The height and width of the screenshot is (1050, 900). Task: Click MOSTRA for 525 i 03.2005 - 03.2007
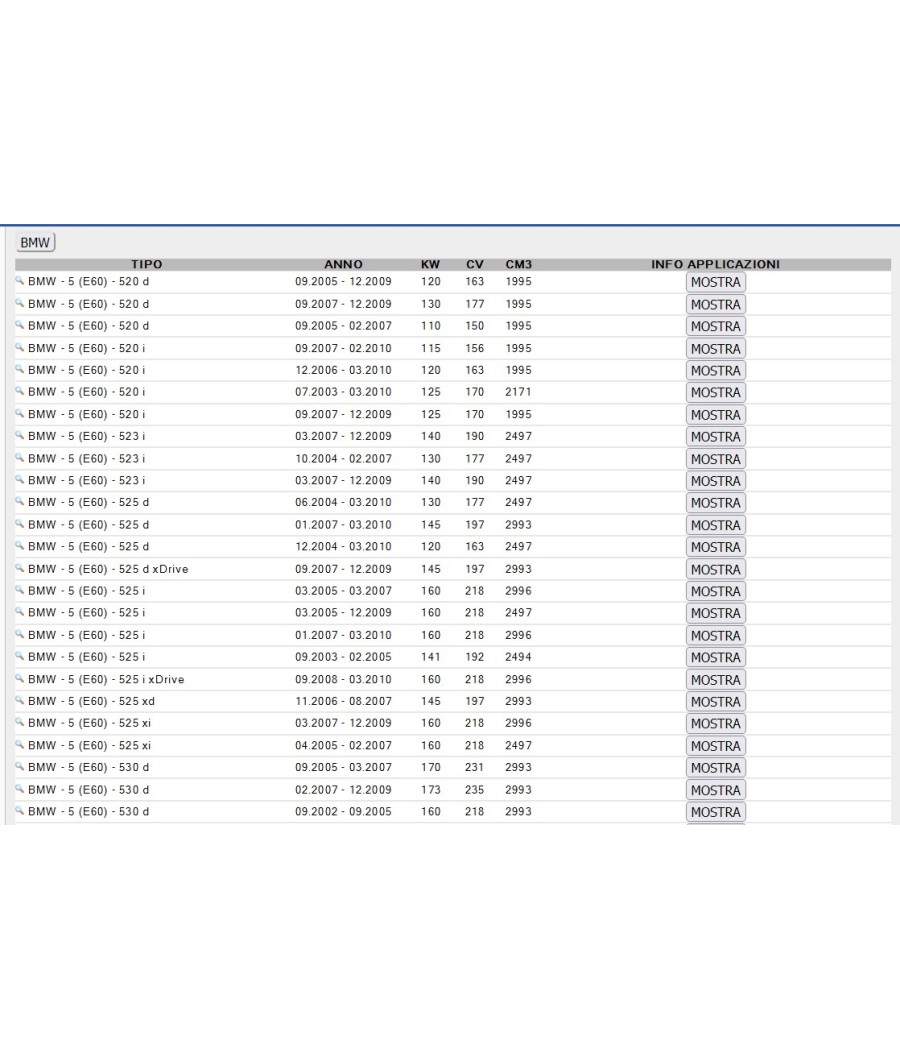(x=715, y=591)
